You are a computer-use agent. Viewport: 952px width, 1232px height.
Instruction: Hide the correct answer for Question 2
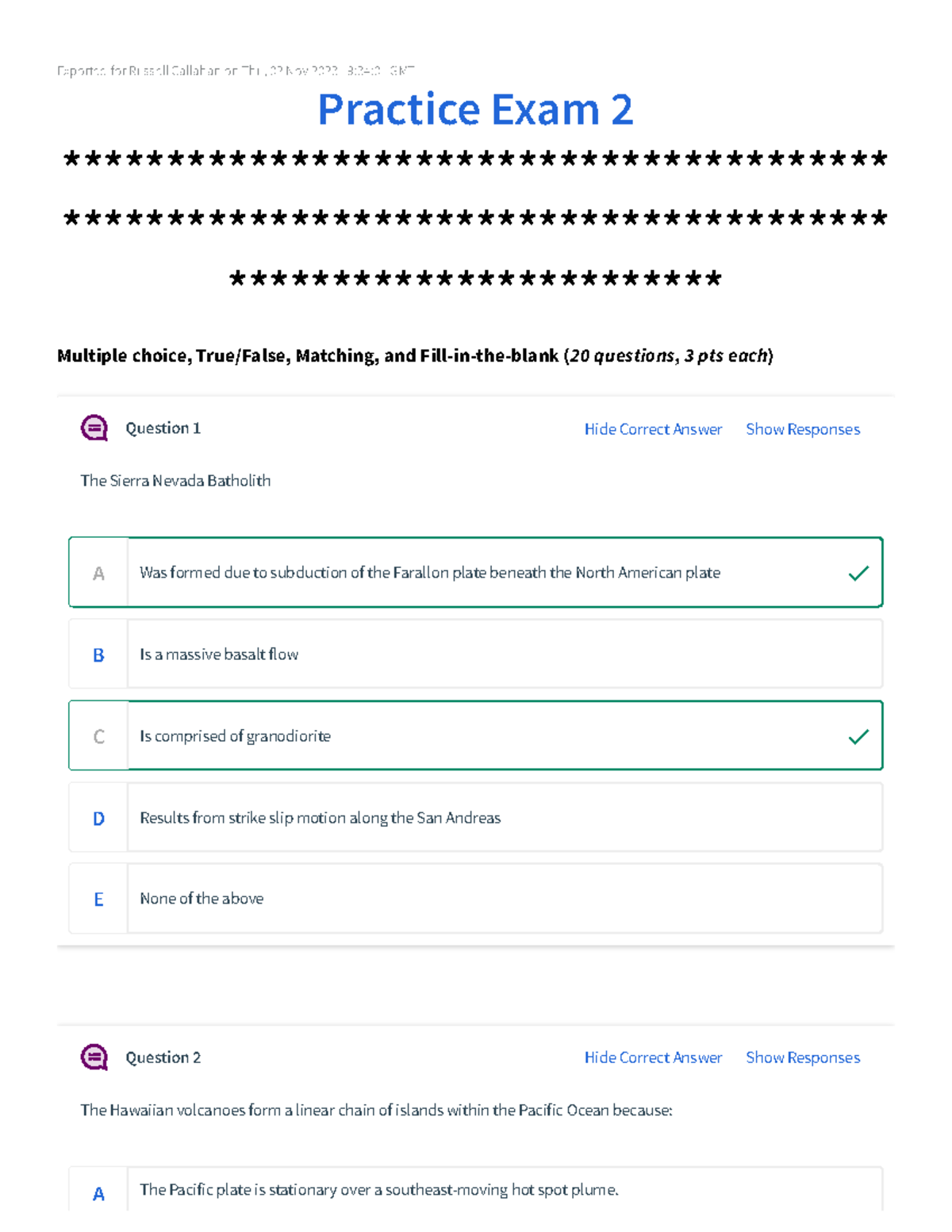coord(653,1057)
